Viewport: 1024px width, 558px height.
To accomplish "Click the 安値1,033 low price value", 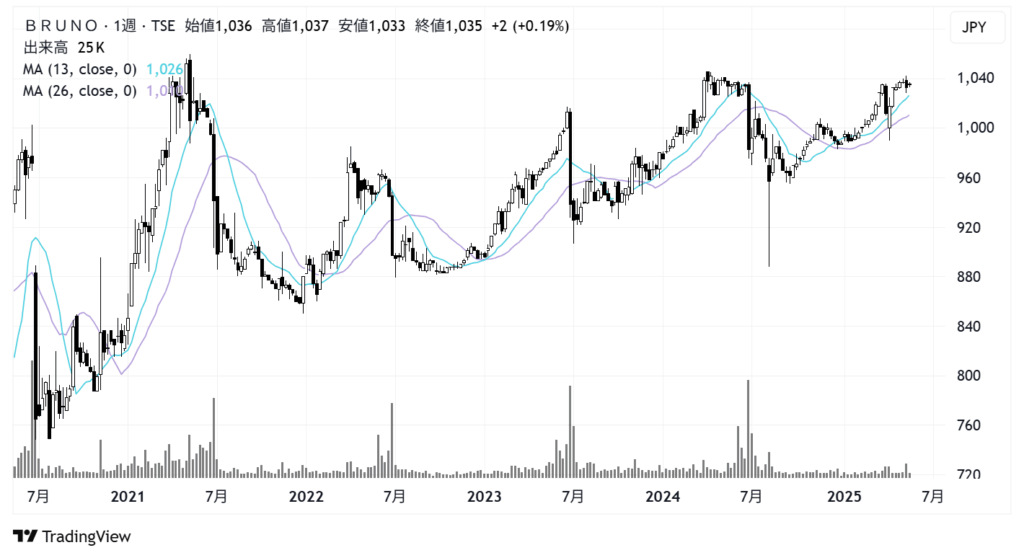I will point(372,25).
